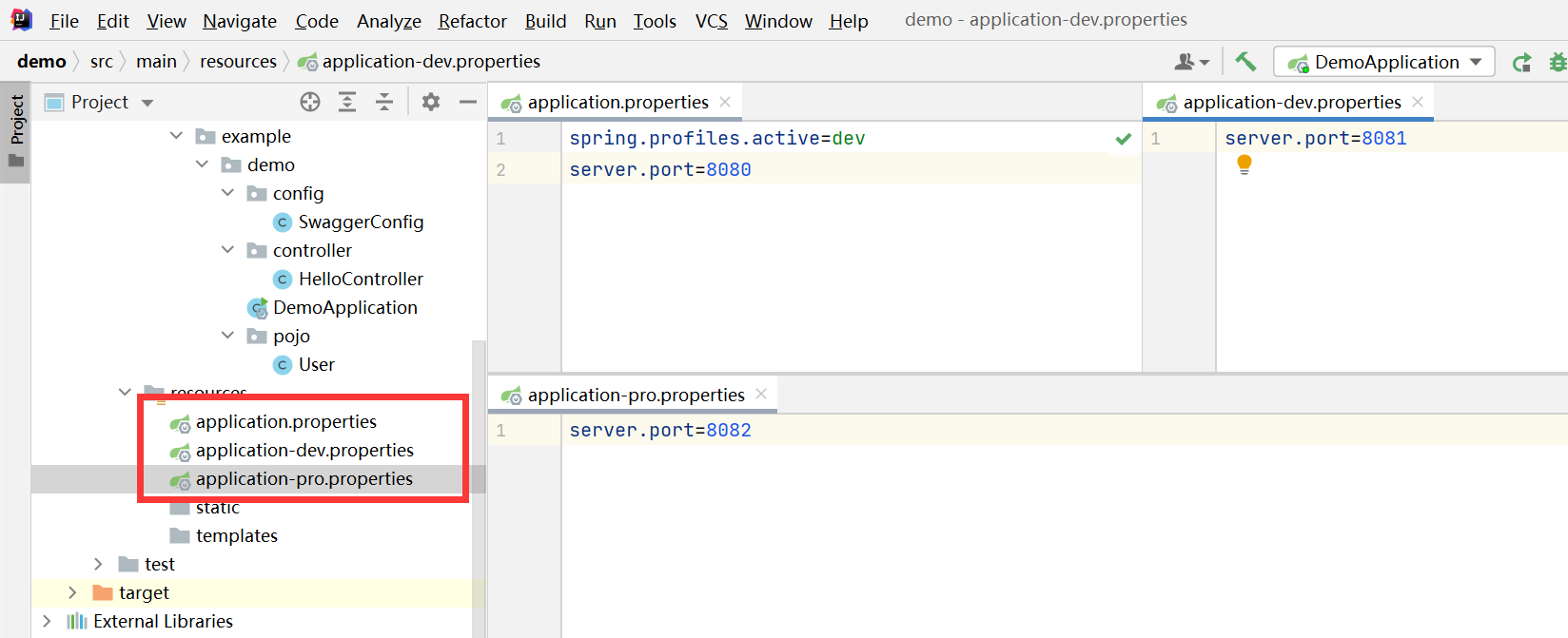Image resolution: width=1568 pixels, height=638 pixels.
Task: Close the application-pro.properties tab
Action: click(761, 394)
